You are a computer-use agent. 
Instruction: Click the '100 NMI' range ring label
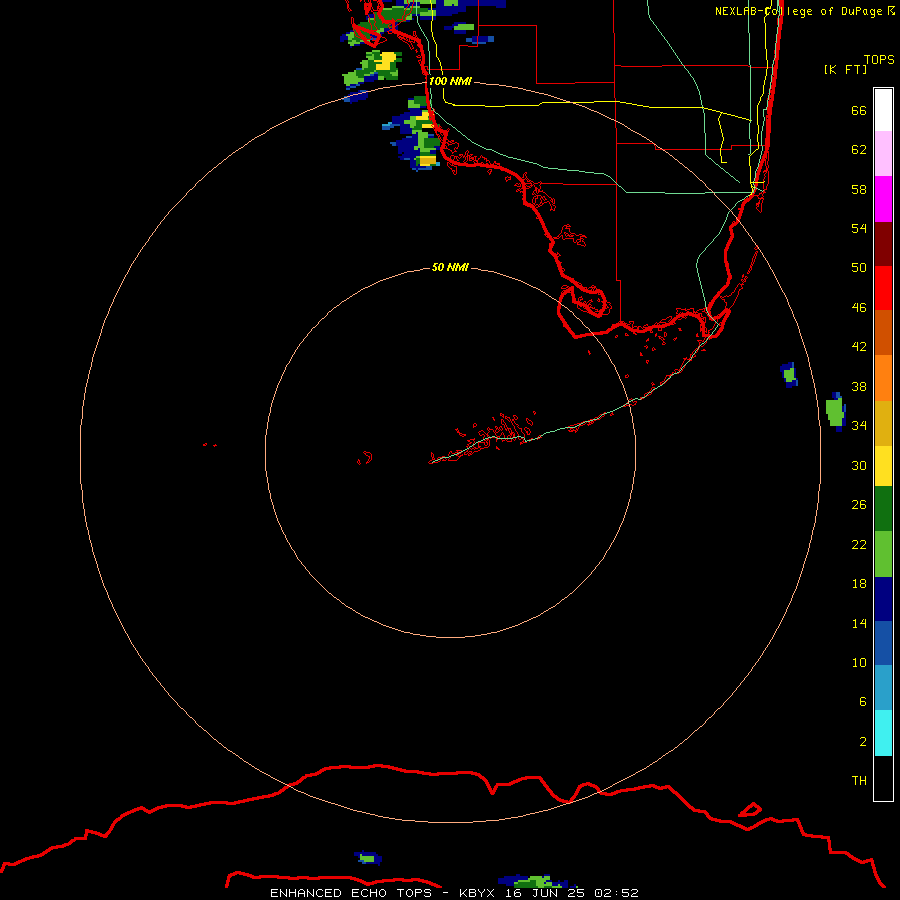[x=450, y=81]
